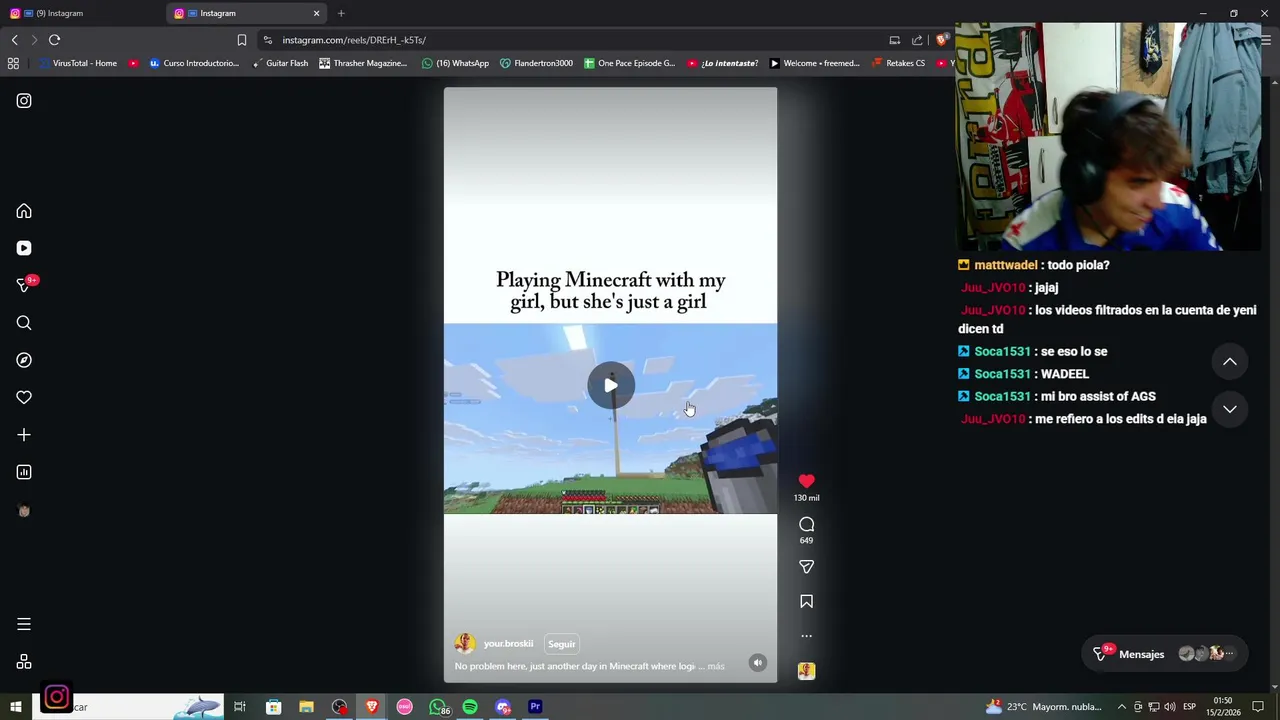The height and width of the screenshot is (720, 1280).
Task: Open Explore compass icon in the sidebar
Action: 24,360
